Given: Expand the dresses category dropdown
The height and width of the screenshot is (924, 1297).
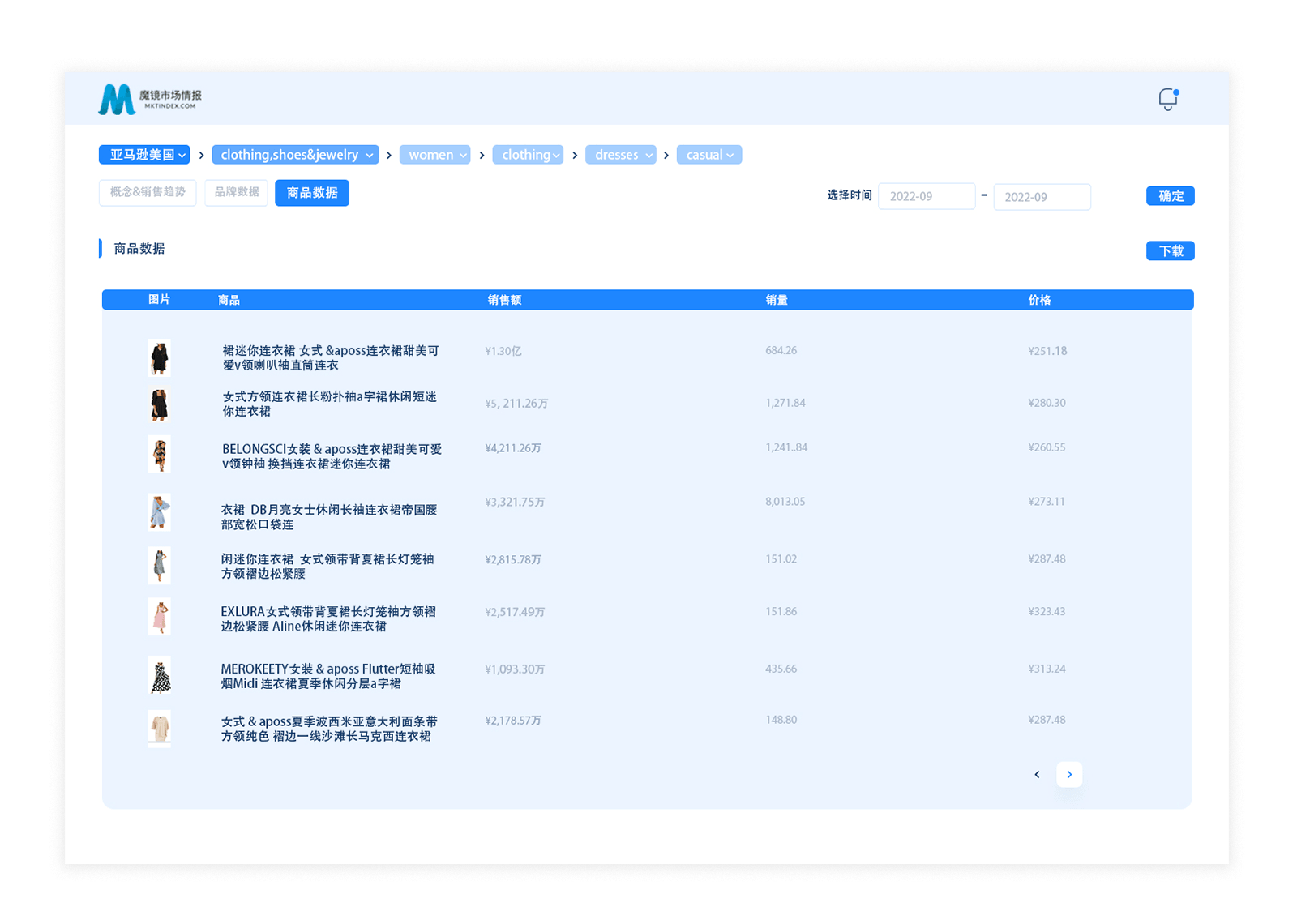Looking at the screenshot, I should (x=620, y=155).
